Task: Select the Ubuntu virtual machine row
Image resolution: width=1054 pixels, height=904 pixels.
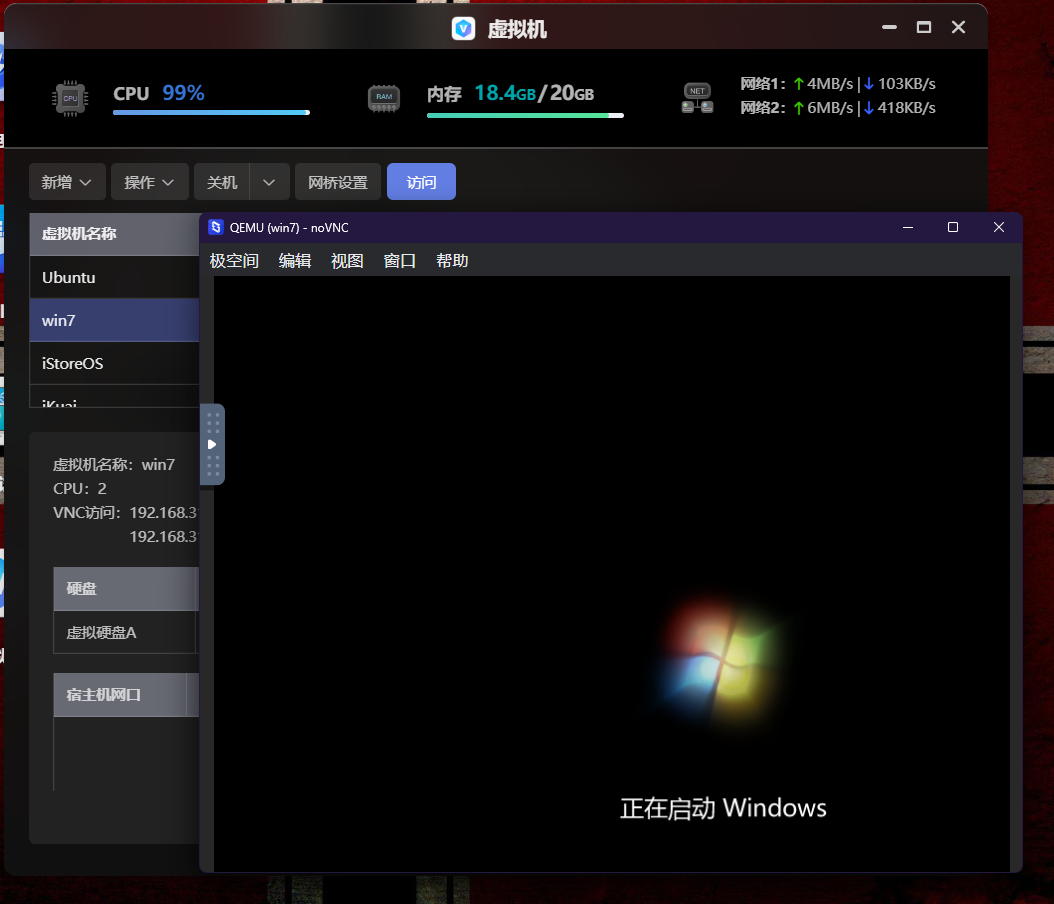Action: click(x=114, y=278)
